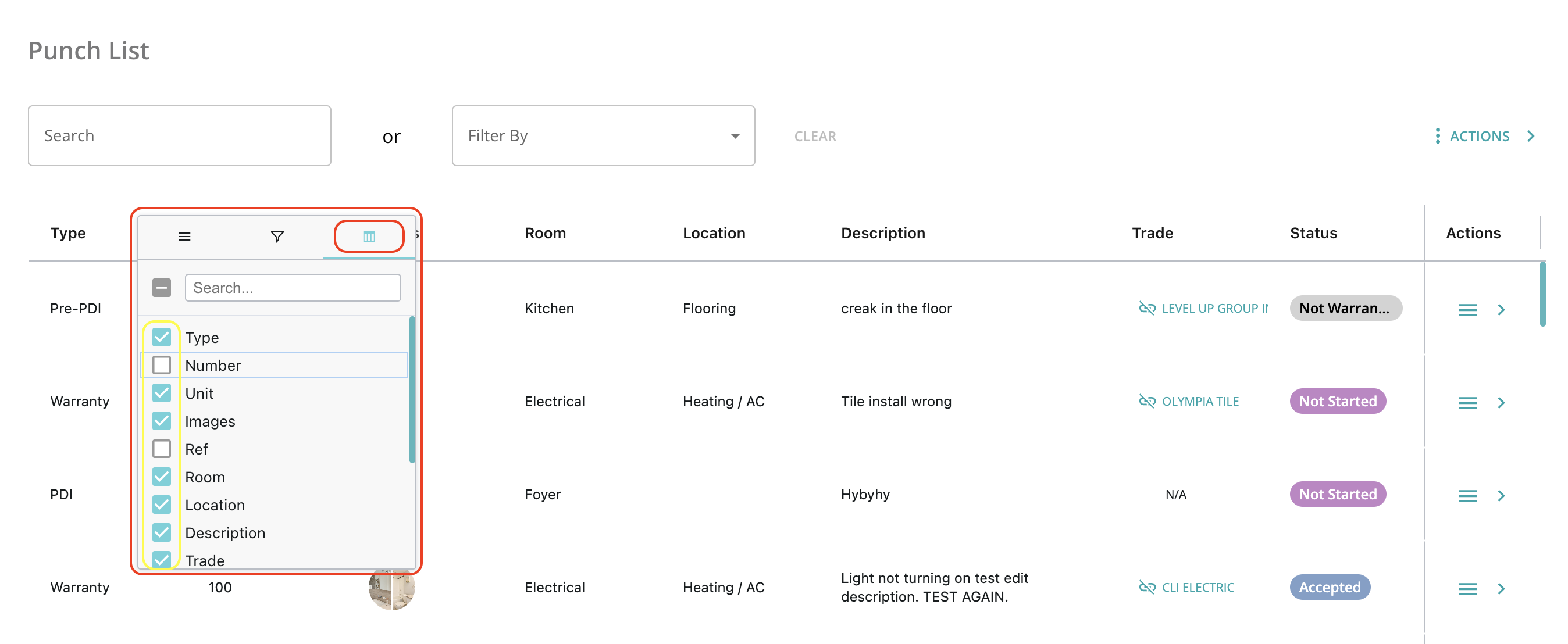
Task: Click unlink icon beside CLI ELECTRIC
Action: pos(1147,587)
